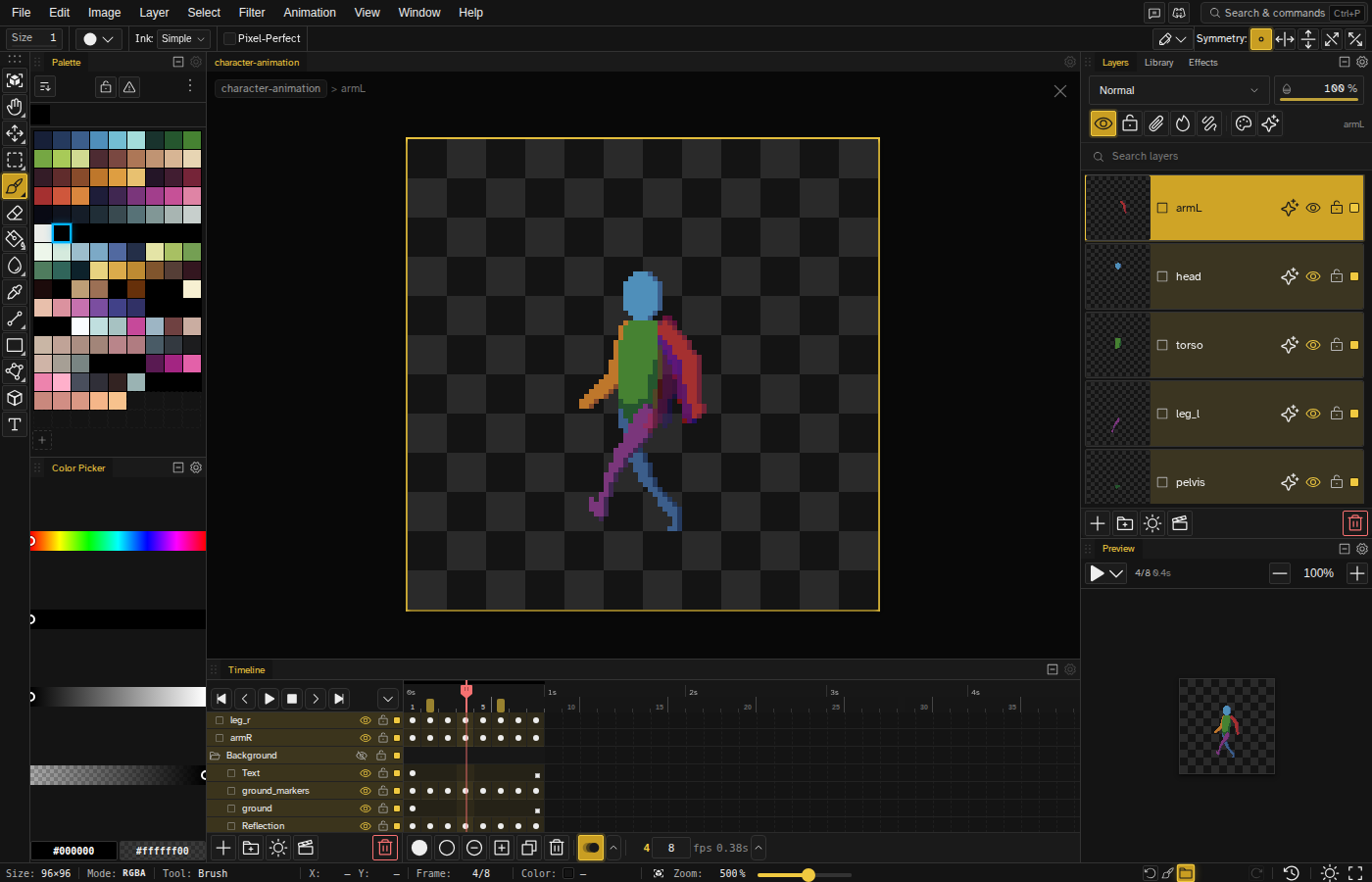Image resolution: width=1372 pixels, height=882 pixels.
Task: Toggle visibility of the Background folder in timeline
Action: (362, 756)
